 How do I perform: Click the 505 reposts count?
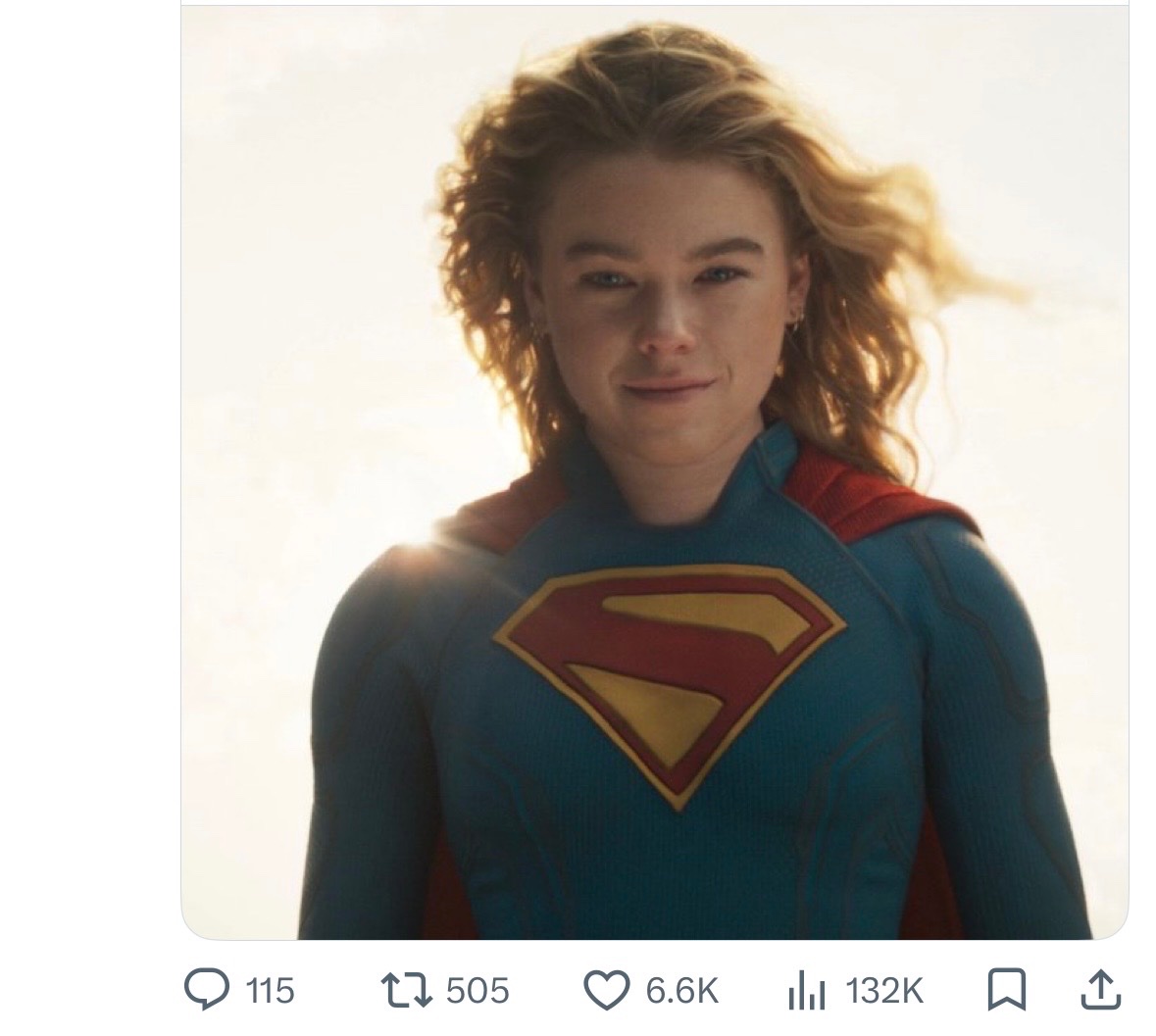click(x=477, y=990)
